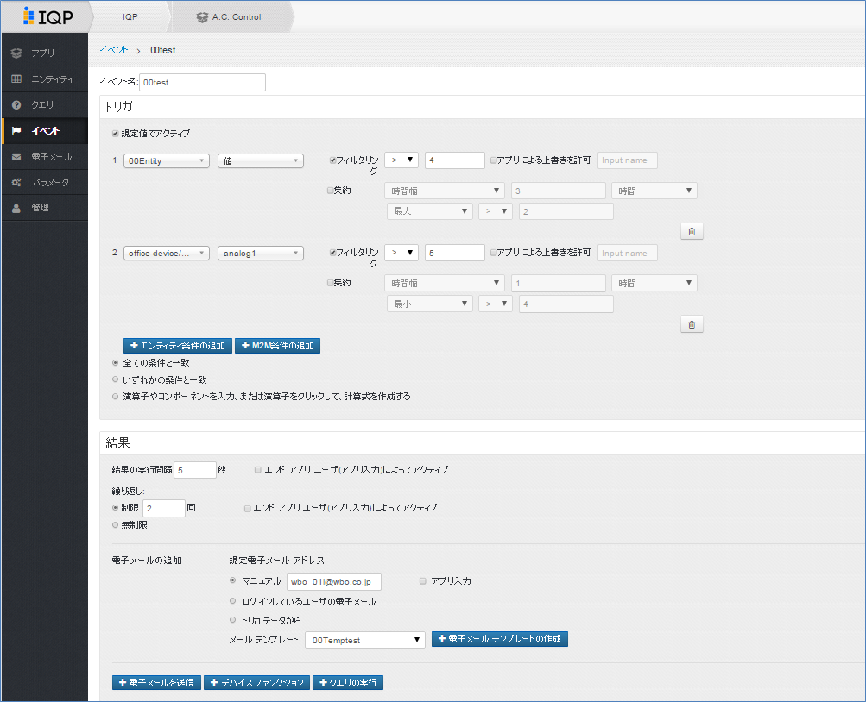The image size is (866, 702).
Task: Click the M2M条件の追加 button
Action: click(277, 346)
